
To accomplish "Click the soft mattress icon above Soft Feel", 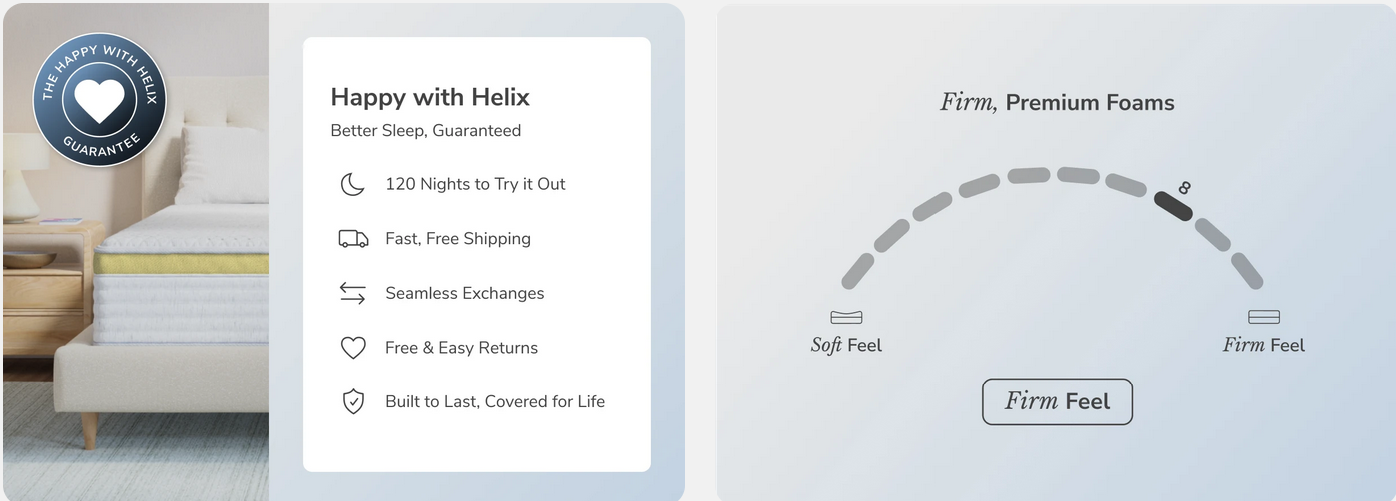I will click(846, 318).
